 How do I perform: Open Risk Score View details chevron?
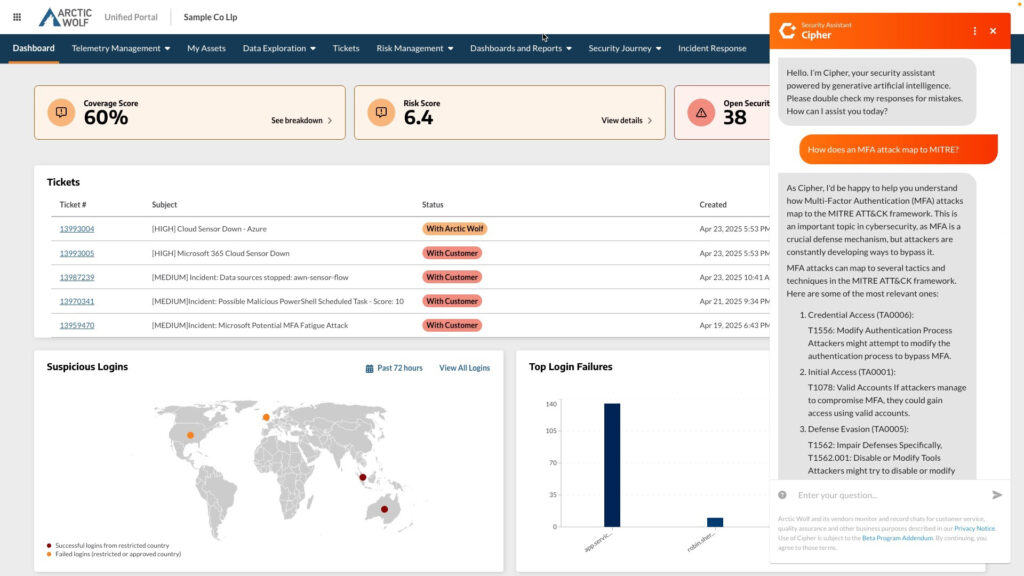click(x=650, y=121)
